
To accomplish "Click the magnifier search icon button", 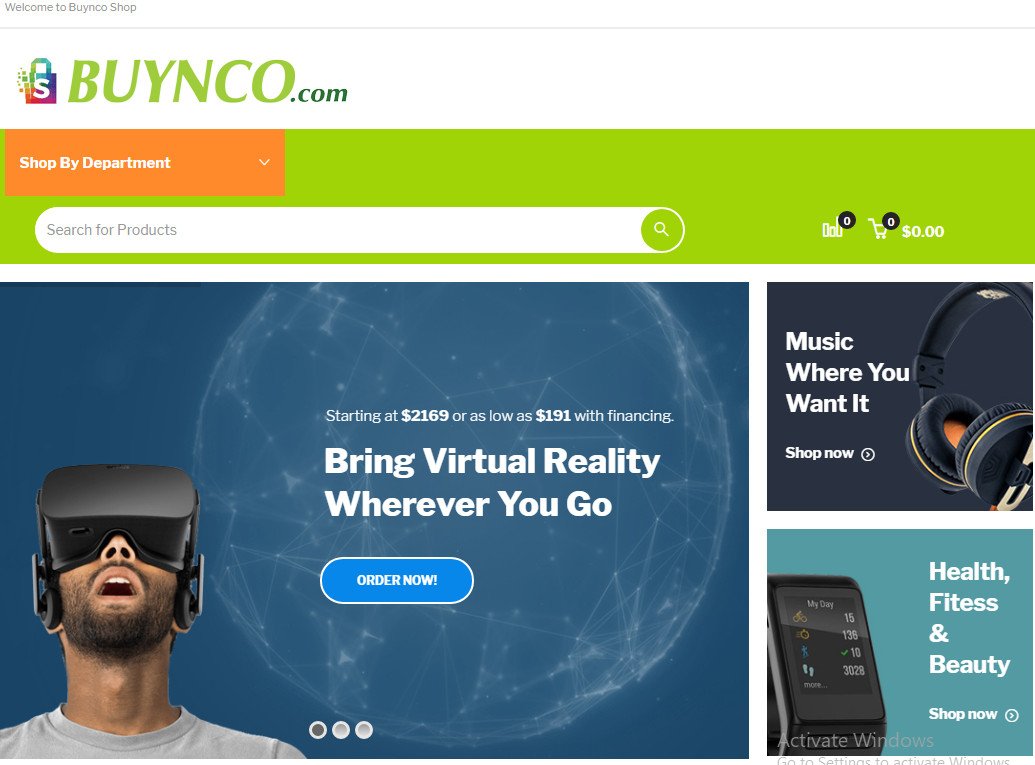I will (661, 230).
